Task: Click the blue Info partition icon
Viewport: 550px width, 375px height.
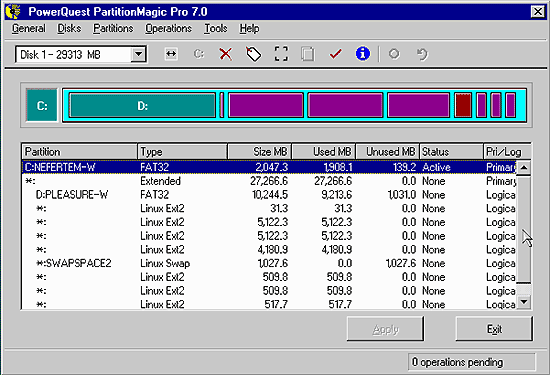Action: [x=363, y=54]
